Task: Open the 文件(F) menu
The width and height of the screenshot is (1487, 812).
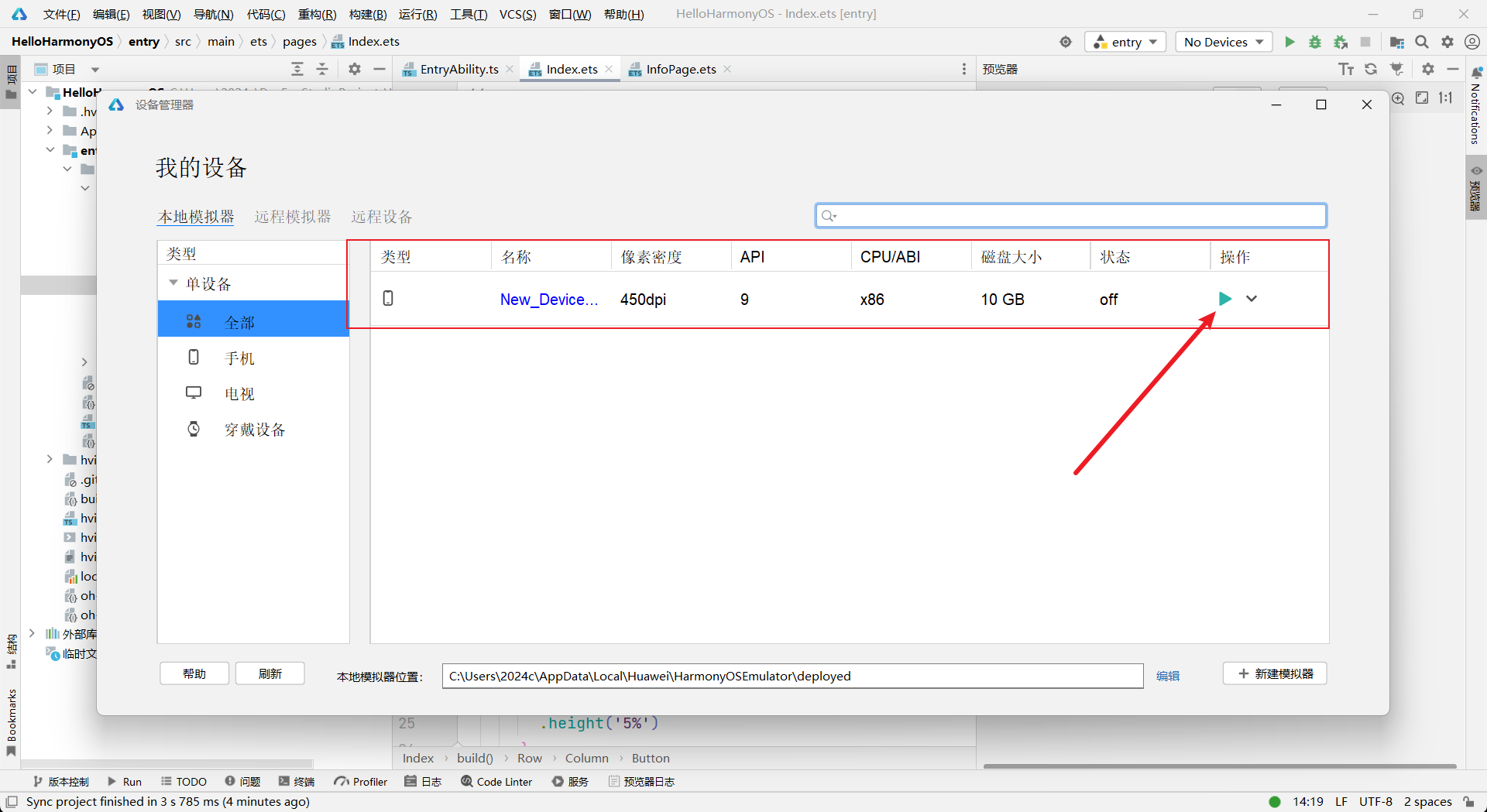Action: (61, 14)
